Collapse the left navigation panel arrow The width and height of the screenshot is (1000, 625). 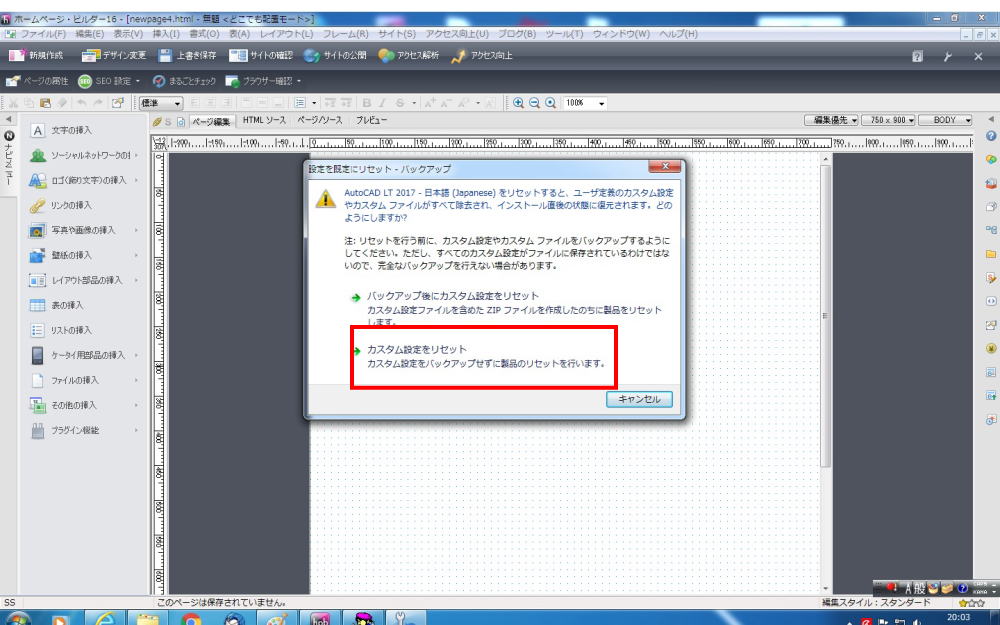coord(8,119)
